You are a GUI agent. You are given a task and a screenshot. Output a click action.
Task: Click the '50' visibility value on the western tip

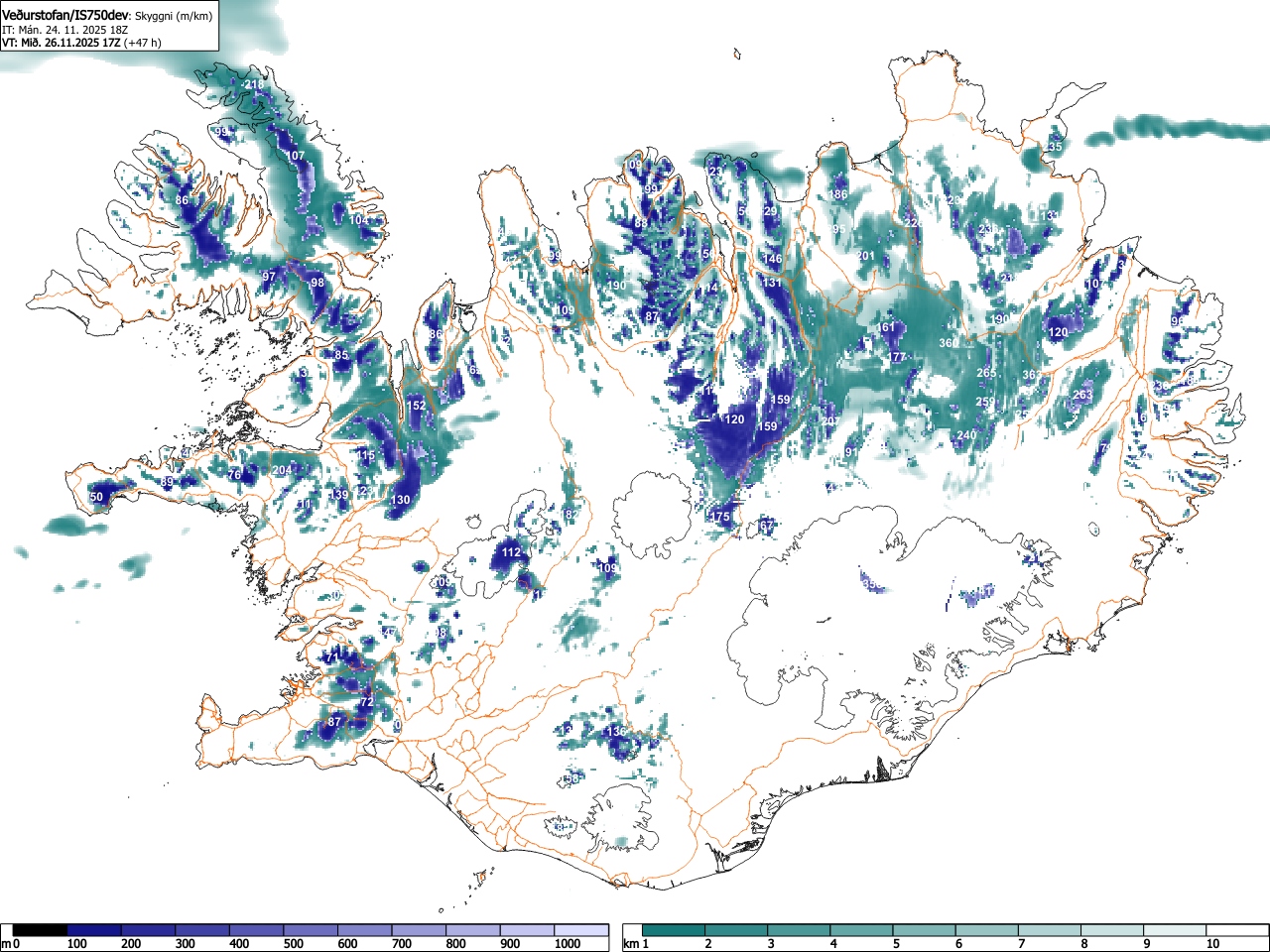(x=96, y=497)
